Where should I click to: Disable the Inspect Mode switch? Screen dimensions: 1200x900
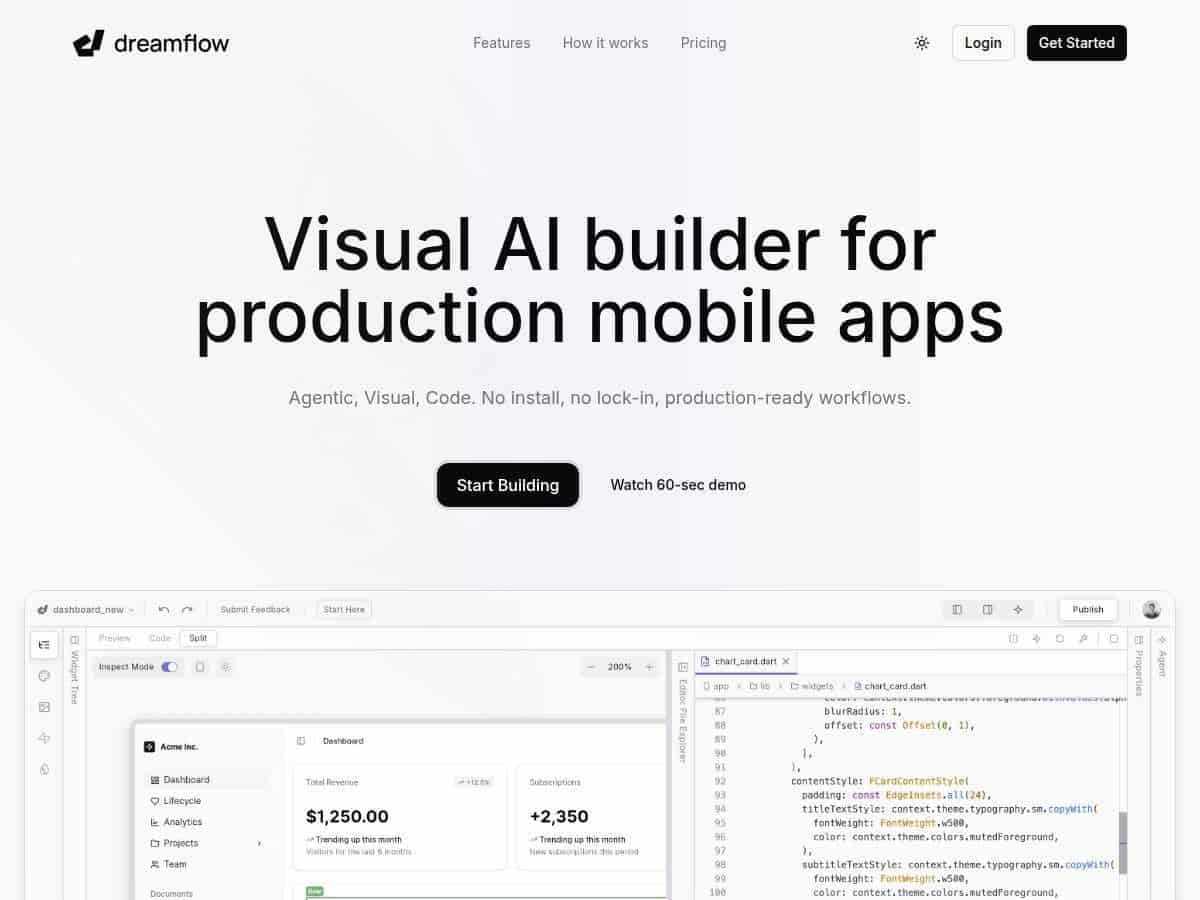click(169, 666)
